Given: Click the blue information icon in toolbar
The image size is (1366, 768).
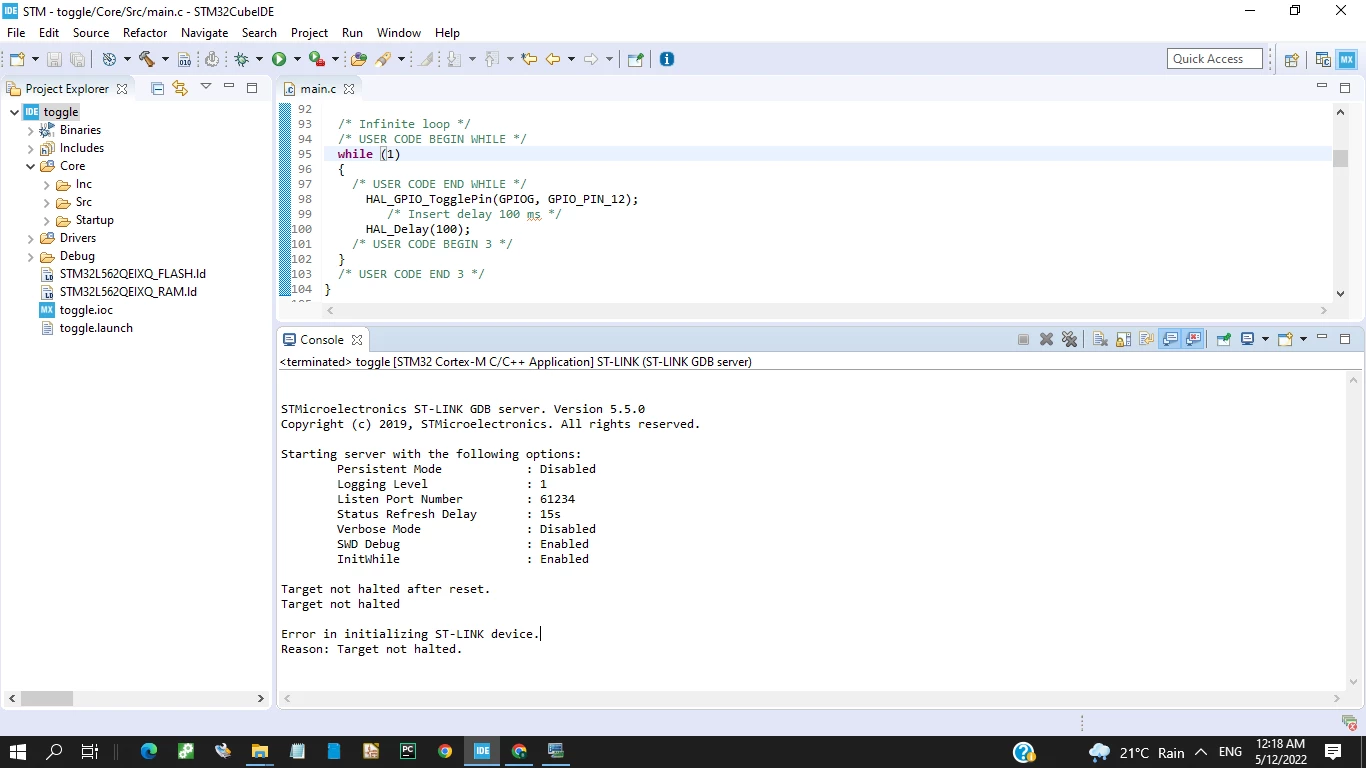Looking at the screenshot, I should (x=667, y=59).
